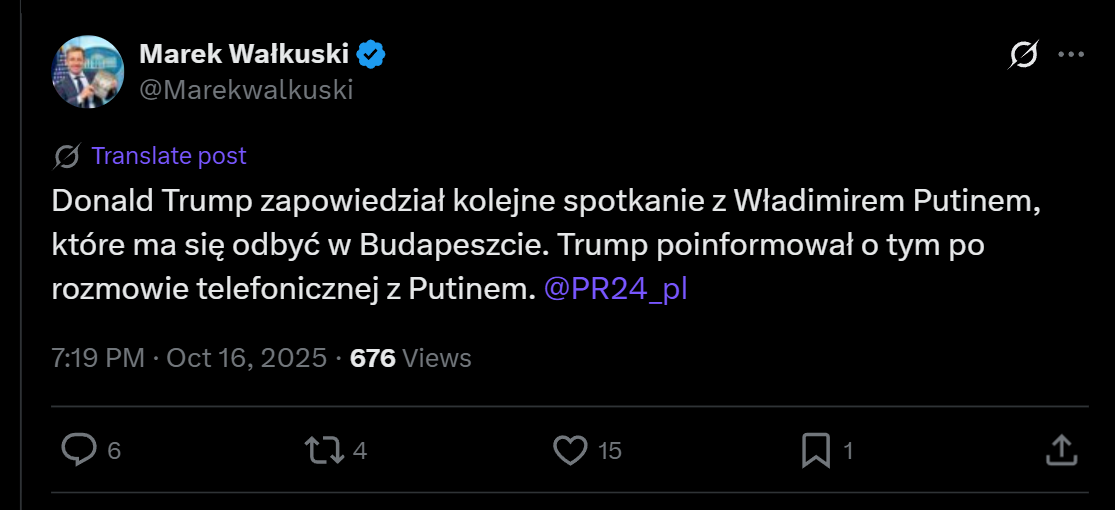Open the @Marekwalkuski handle link

tap(246, 89)
